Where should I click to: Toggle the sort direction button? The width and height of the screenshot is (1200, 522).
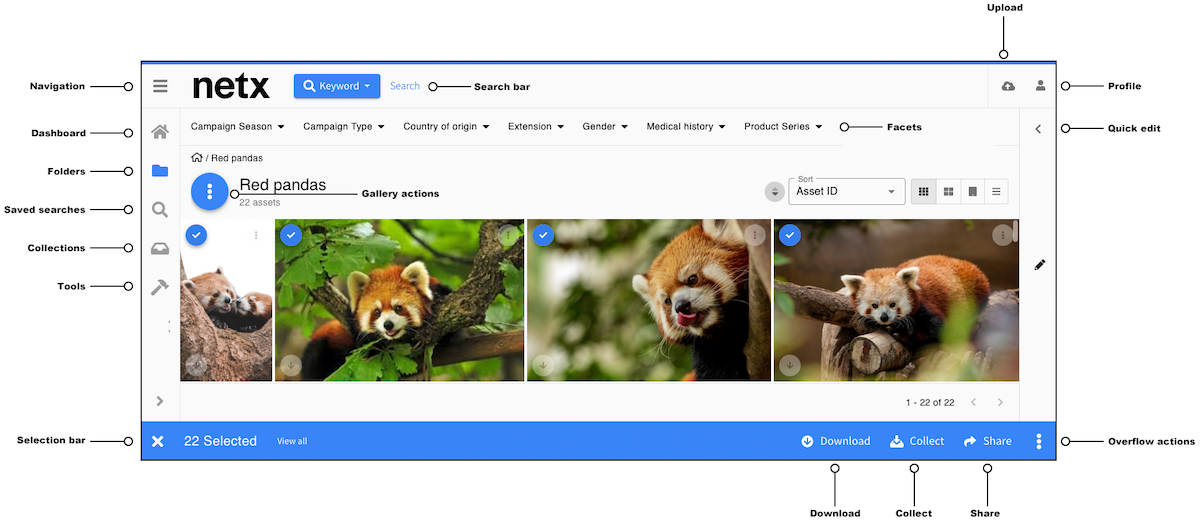point(774,191)
